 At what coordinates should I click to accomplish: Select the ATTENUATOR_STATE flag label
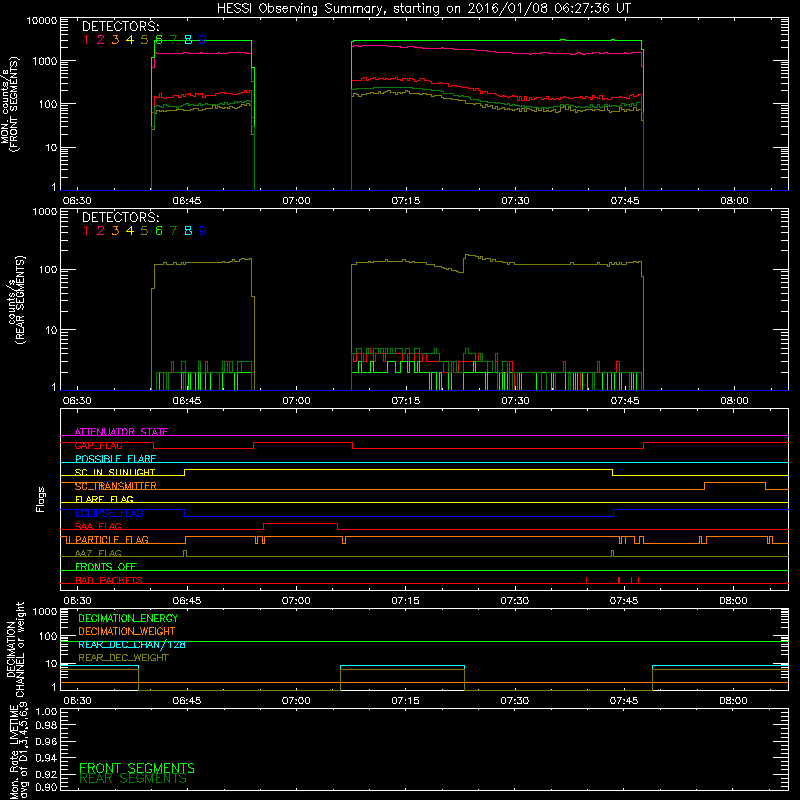(x=121, y=432)
